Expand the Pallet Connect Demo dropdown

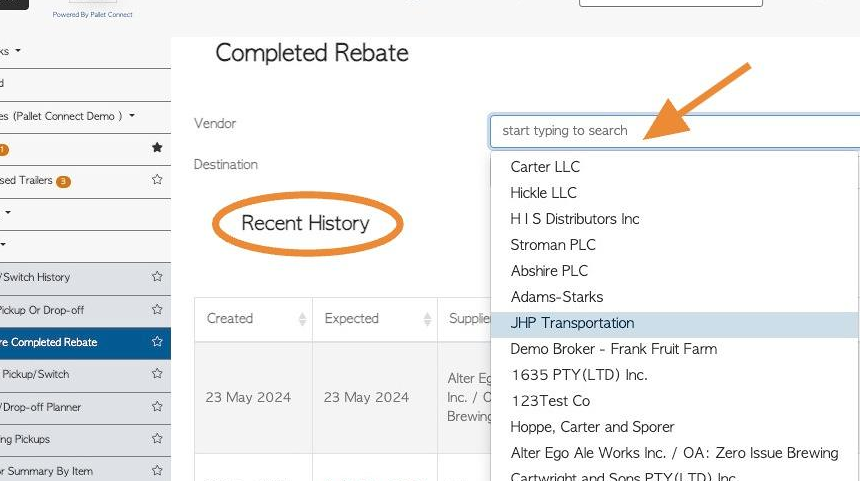[x=132, y=116]
